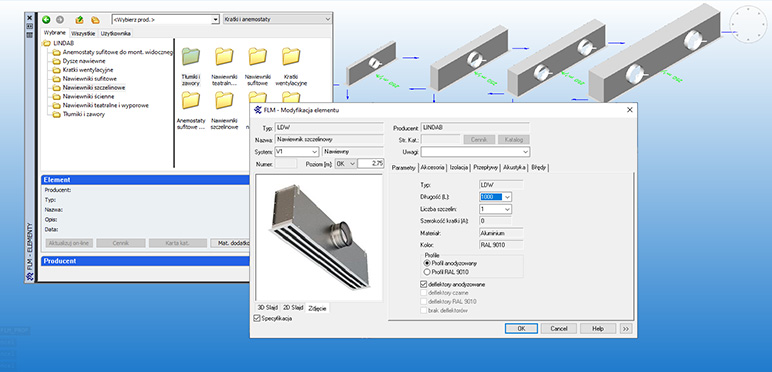Click the Cennik button next to Str. Kat.
Screen dimensions: 772x372
coord(479,140)
